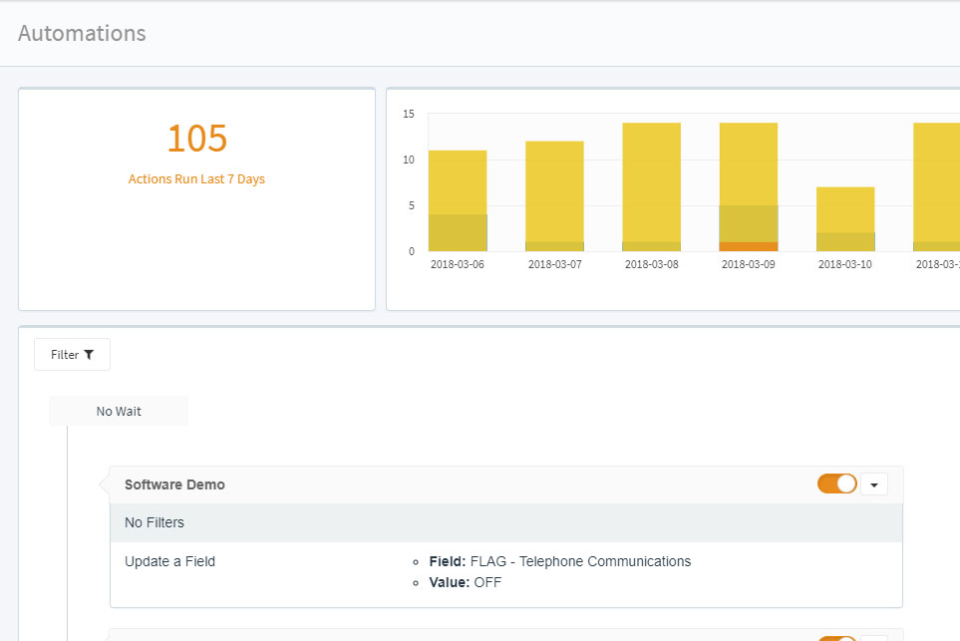Click the funnel icon on the Filter button
Image resolution: width=960 pixels, height=641 pixels.
click(x=89, y=353)
